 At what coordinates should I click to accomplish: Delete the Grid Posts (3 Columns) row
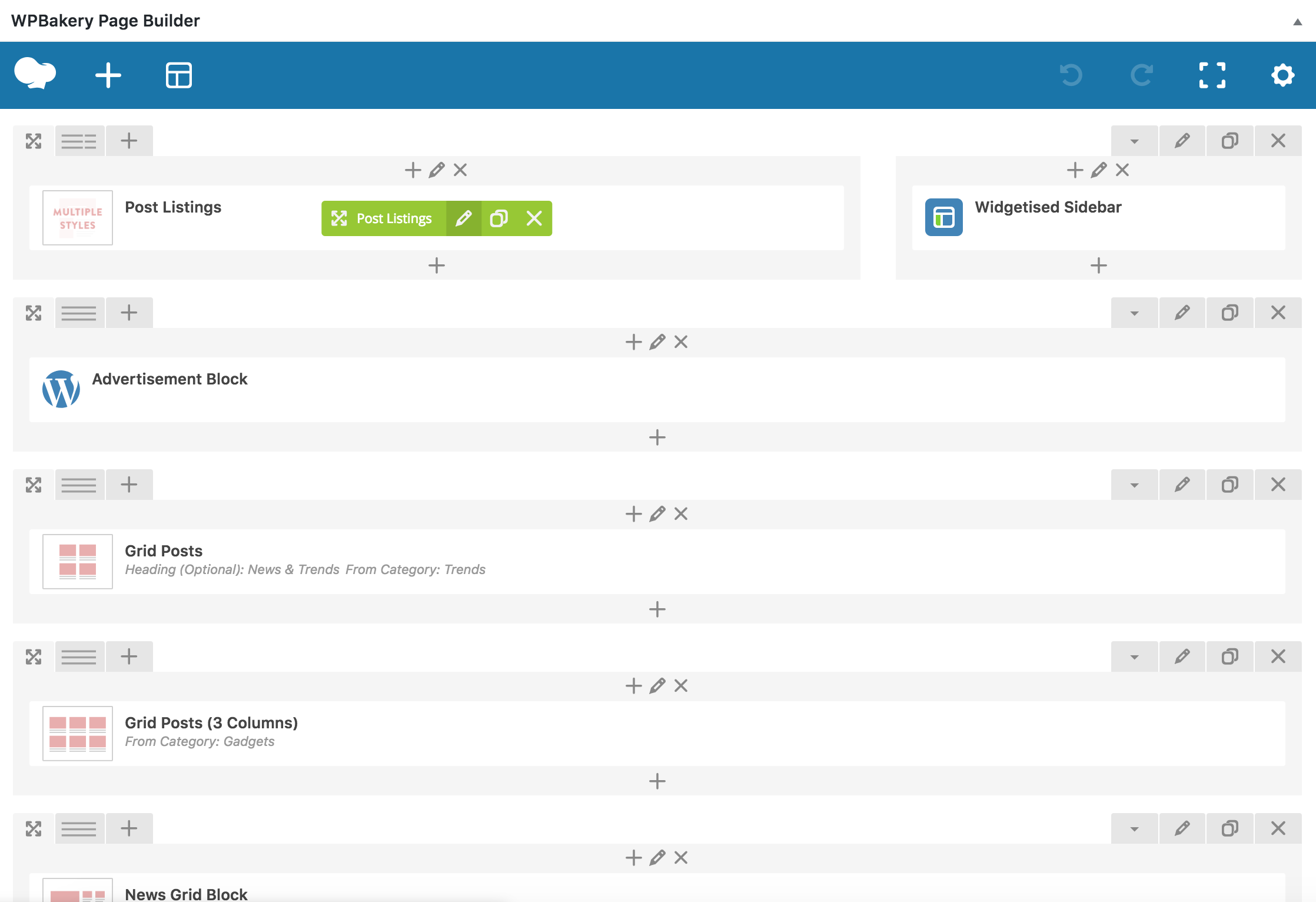pos(1278,656)
